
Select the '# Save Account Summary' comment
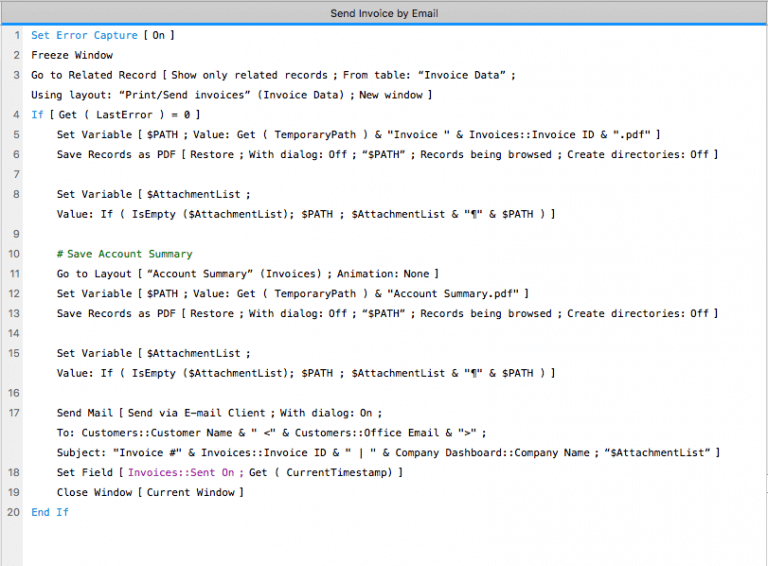click(124, 254)
